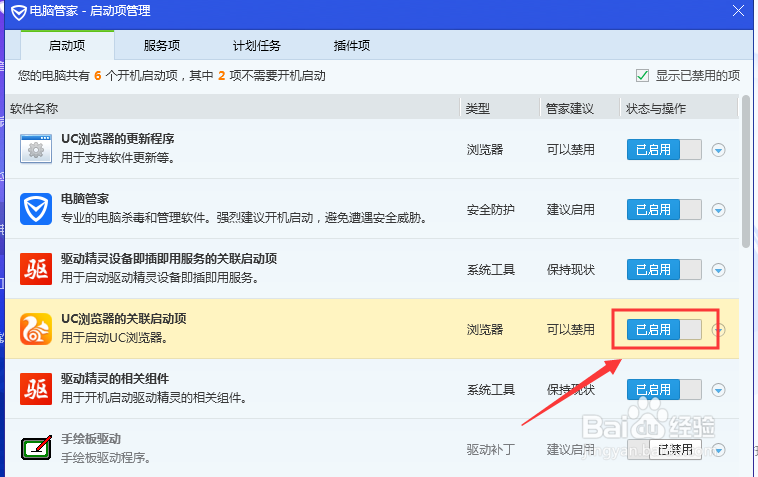Close the 启动项管理 window

738,11
